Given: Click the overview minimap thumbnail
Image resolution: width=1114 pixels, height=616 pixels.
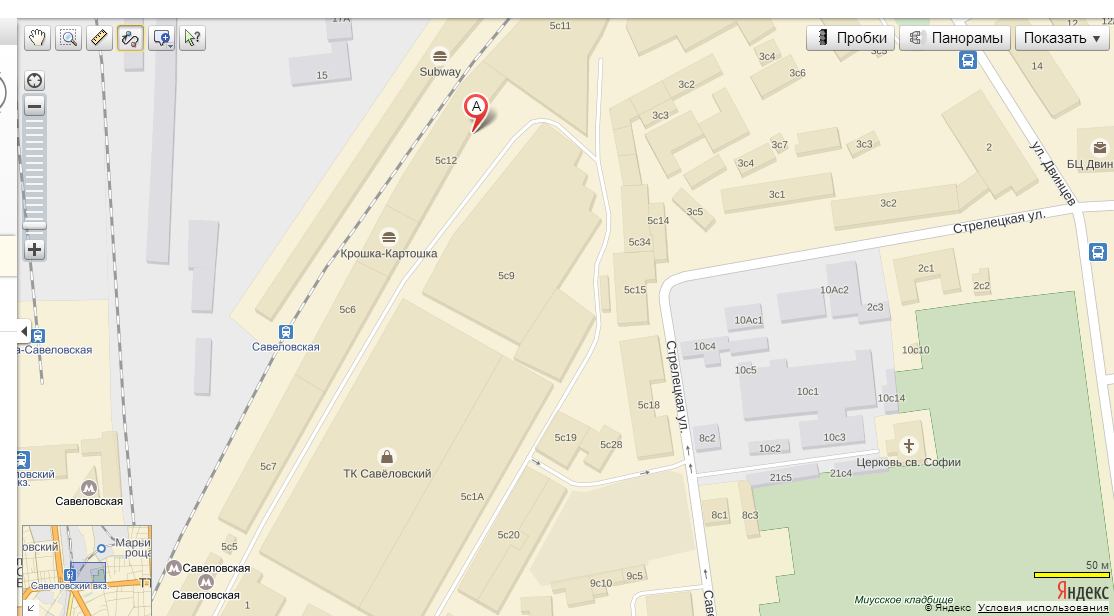Looking at the screenshot, I should click(x=87, y=559).
